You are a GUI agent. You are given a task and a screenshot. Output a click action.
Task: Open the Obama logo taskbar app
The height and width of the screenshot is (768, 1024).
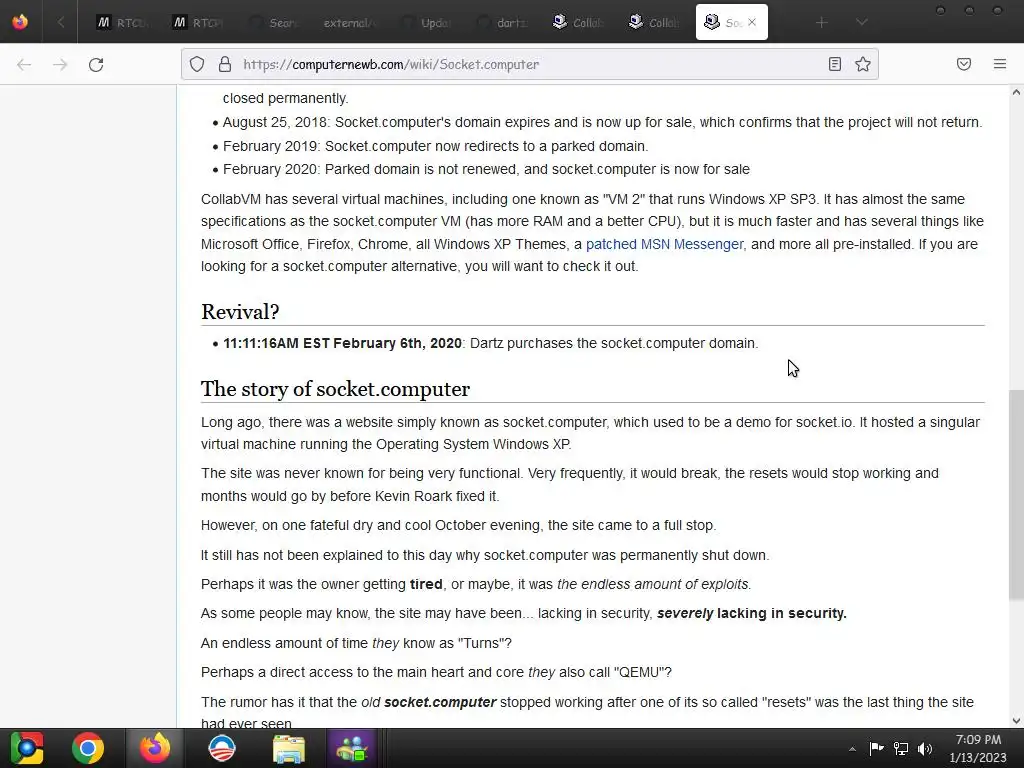[x=221, y=748]
